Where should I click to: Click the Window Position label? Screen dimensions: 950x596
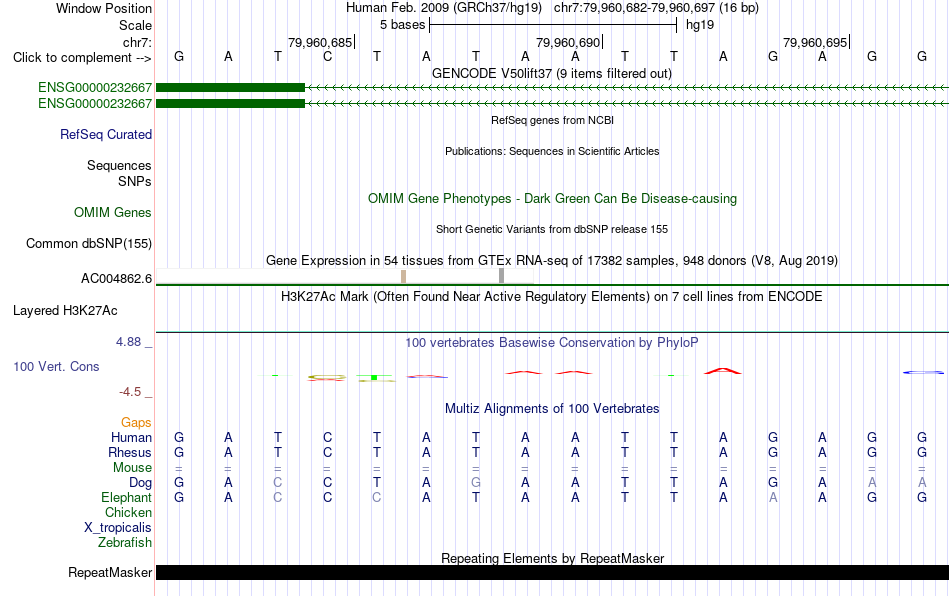[104, 8]
